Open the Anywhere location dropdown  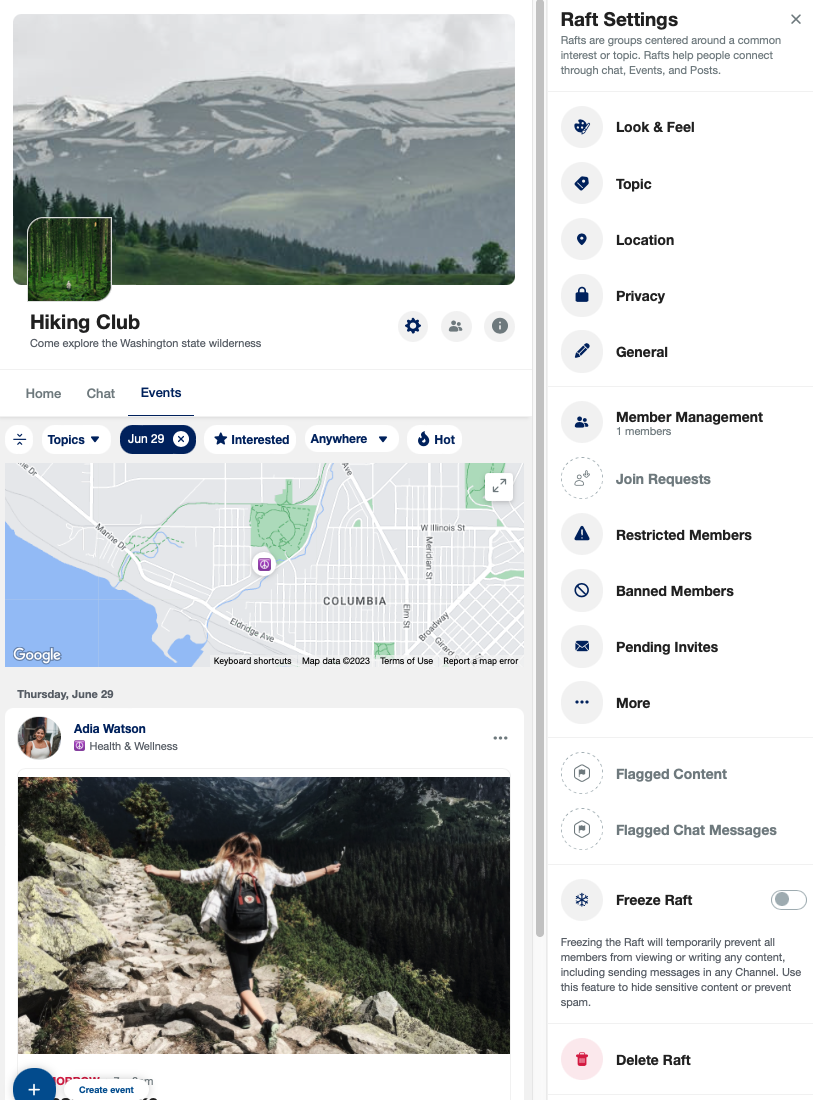(351, 439)
